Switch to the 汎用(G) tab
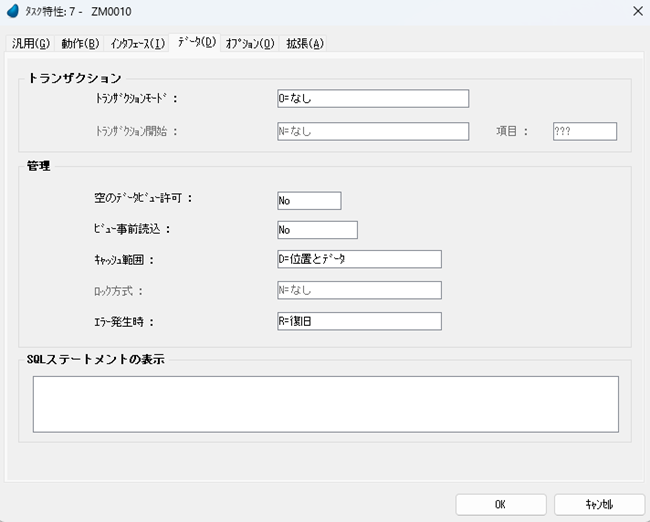This screenshot has width=650, height=522. (x=30, y=44)
